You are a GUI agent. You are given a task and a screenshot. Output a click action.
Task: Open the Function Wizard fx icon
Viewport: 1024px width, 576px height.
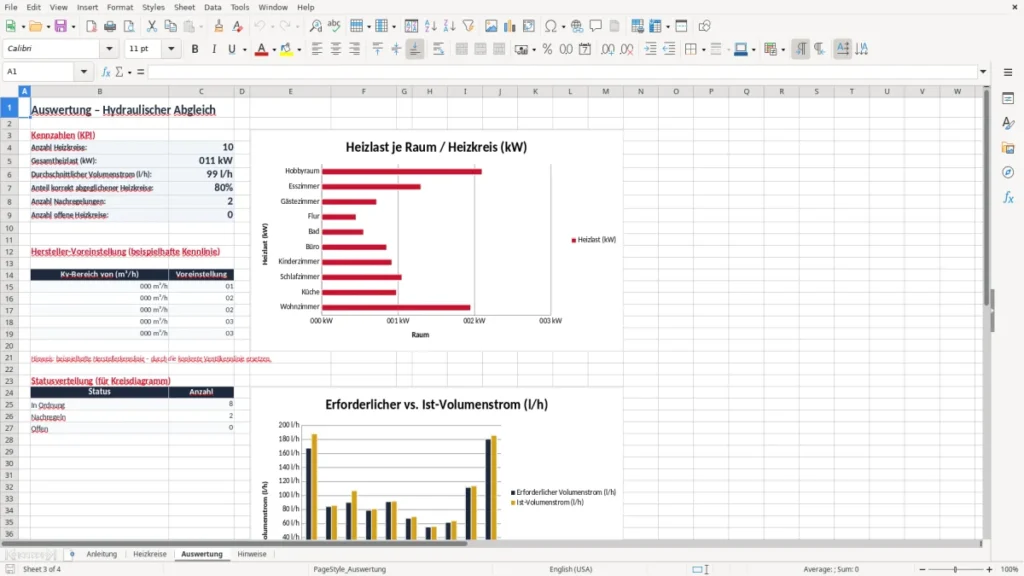[106, 72]
